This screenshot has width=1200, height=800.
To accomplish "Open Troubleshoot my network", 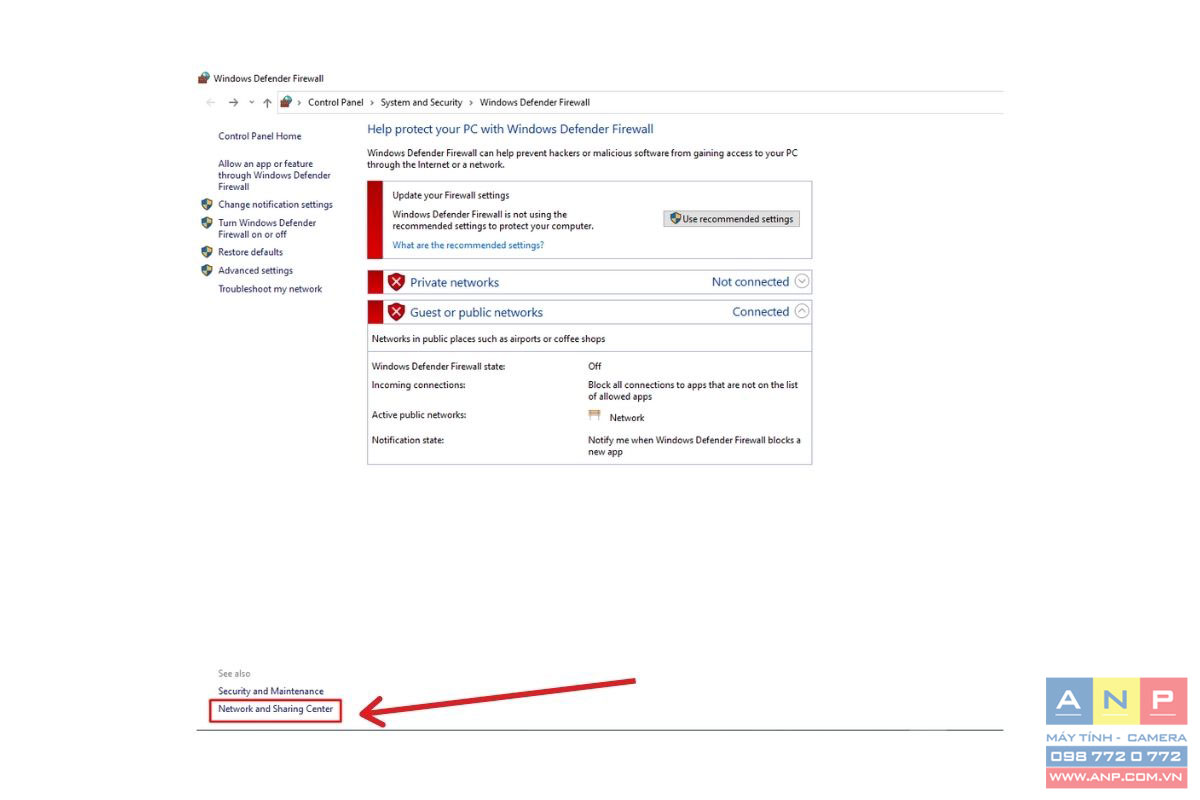I will (x=270, y=289).
